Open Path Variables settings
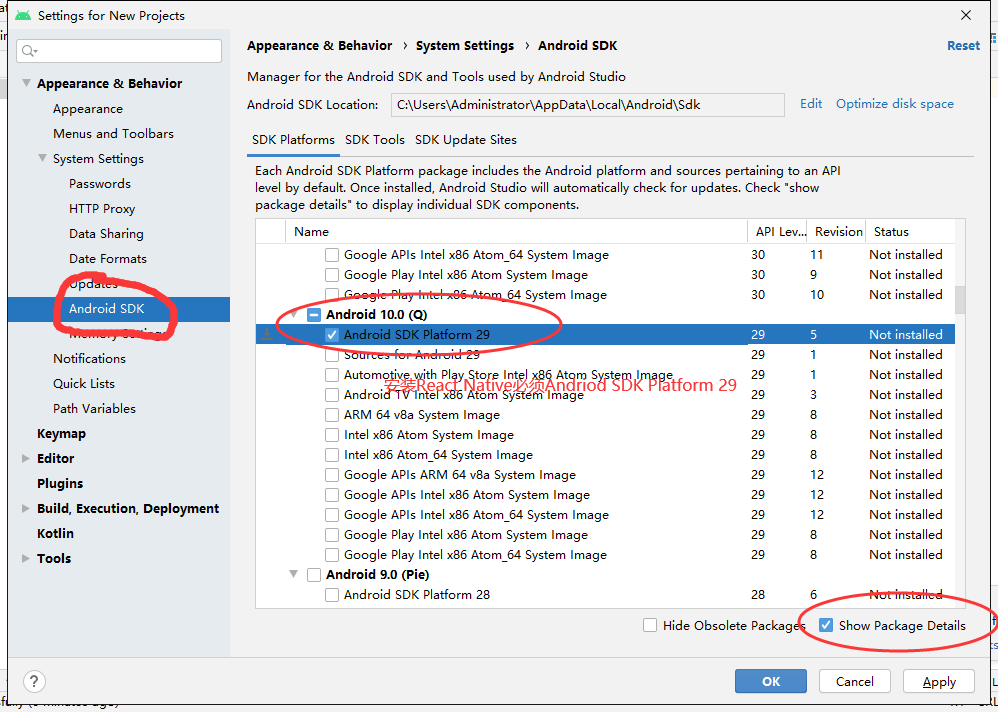998x712 pixels. [94, 408]
